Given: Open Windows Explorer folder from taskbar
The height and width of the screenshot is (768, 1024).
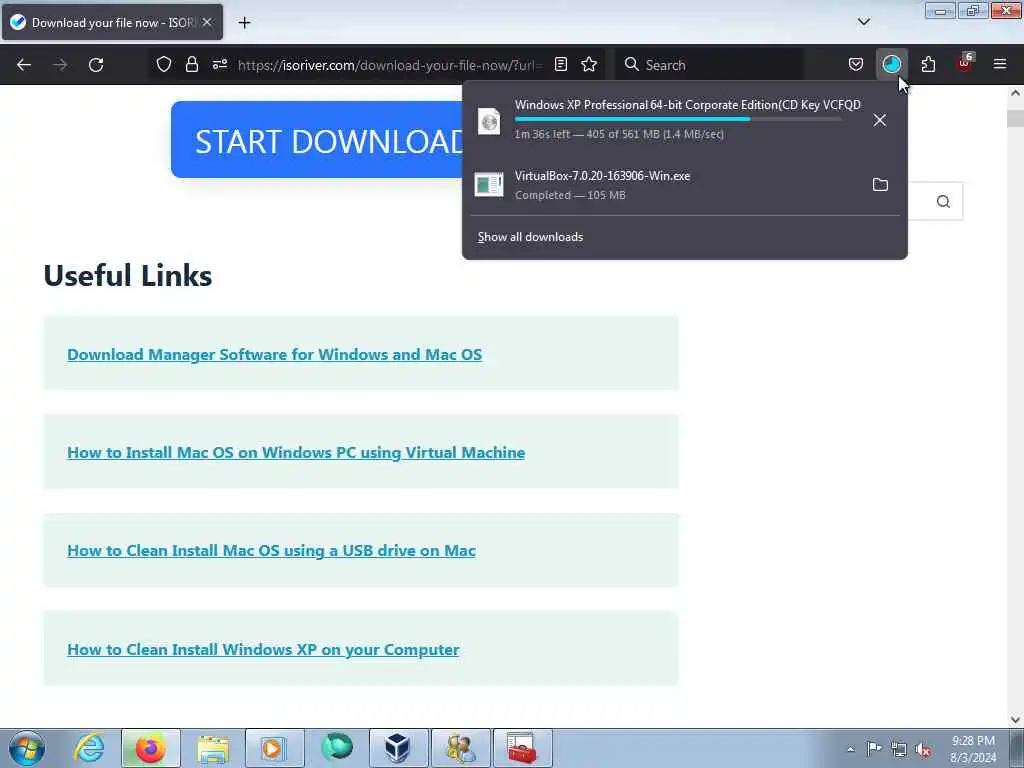Looking at the screenshot, I should [x=212, y=748].
